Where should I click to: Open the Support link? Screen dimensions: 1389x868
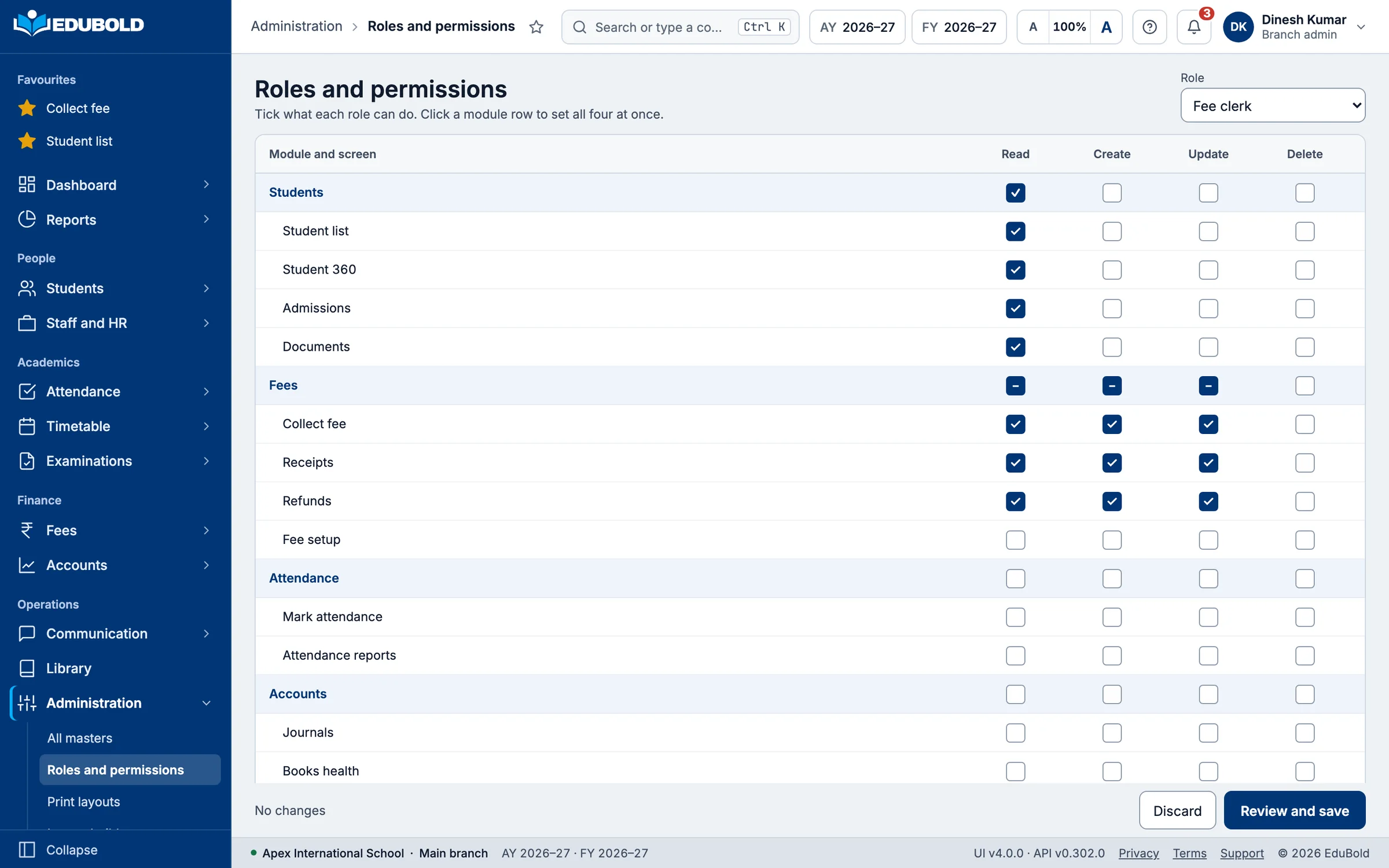click(x=1242, y=853)
